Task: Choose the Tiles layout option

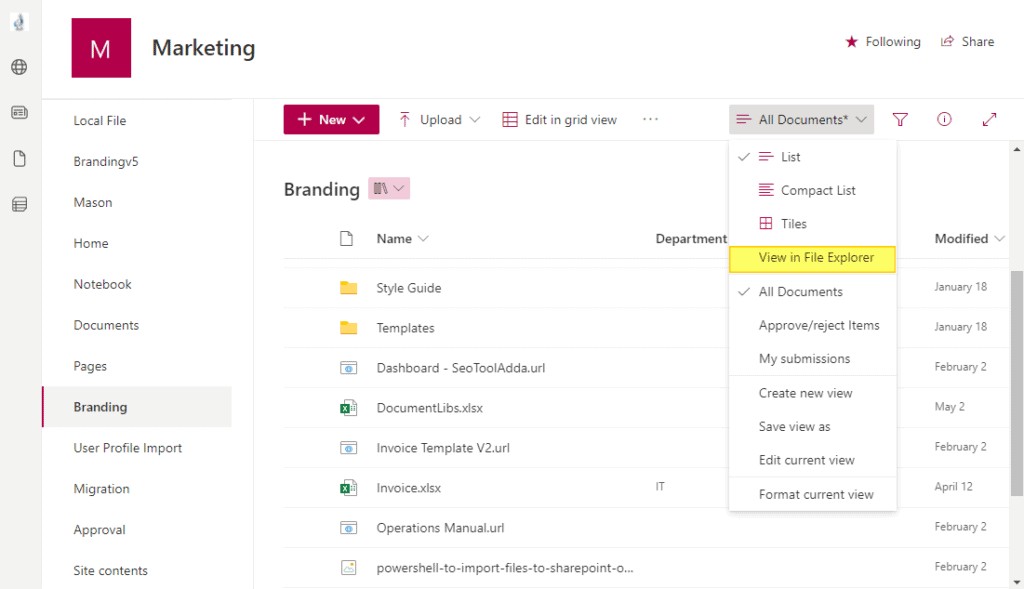Action: click(x=793, y=224)
